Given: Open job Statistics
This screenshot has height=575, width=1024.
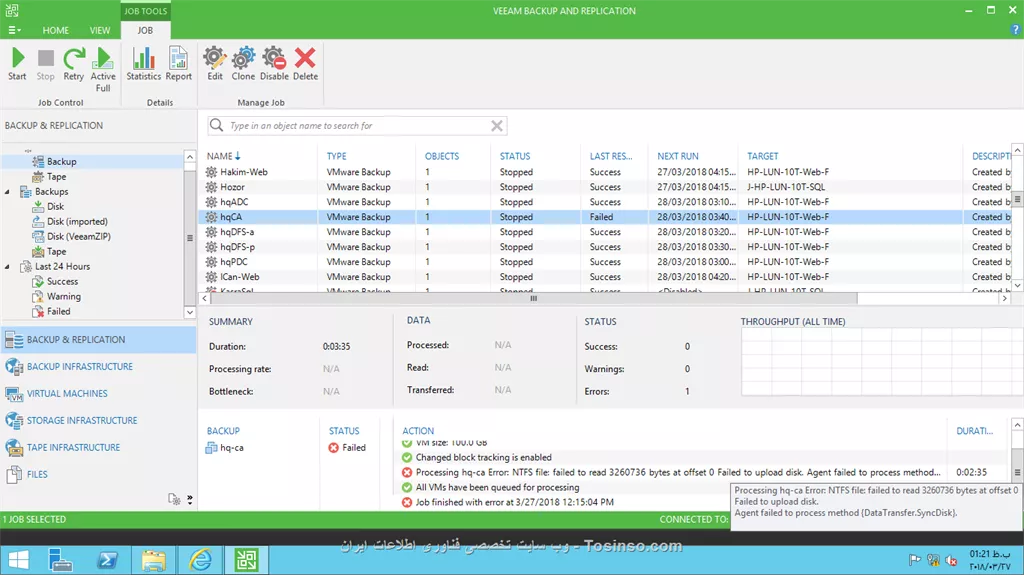Looking at the screenshot, I should [x=144, y=64].
